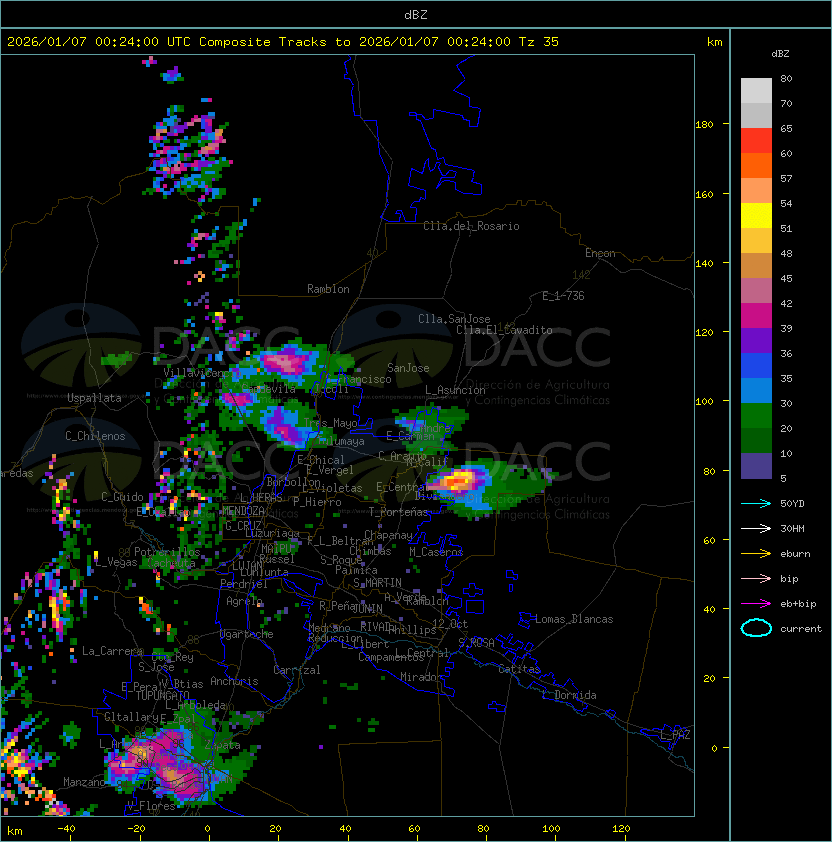Click the 'Clla.El_Cavadito' map label
This screenshot has width=832, height=842.
[x=504, y=330]
